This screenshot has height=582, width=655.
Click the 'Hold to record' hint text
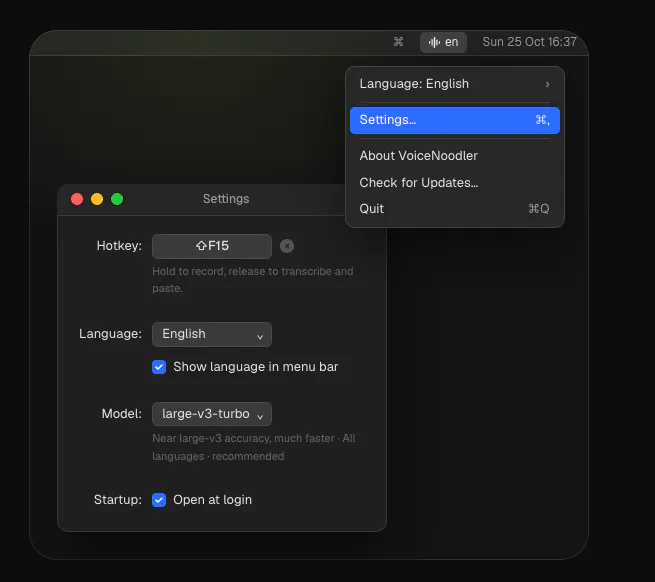(253, 280)
